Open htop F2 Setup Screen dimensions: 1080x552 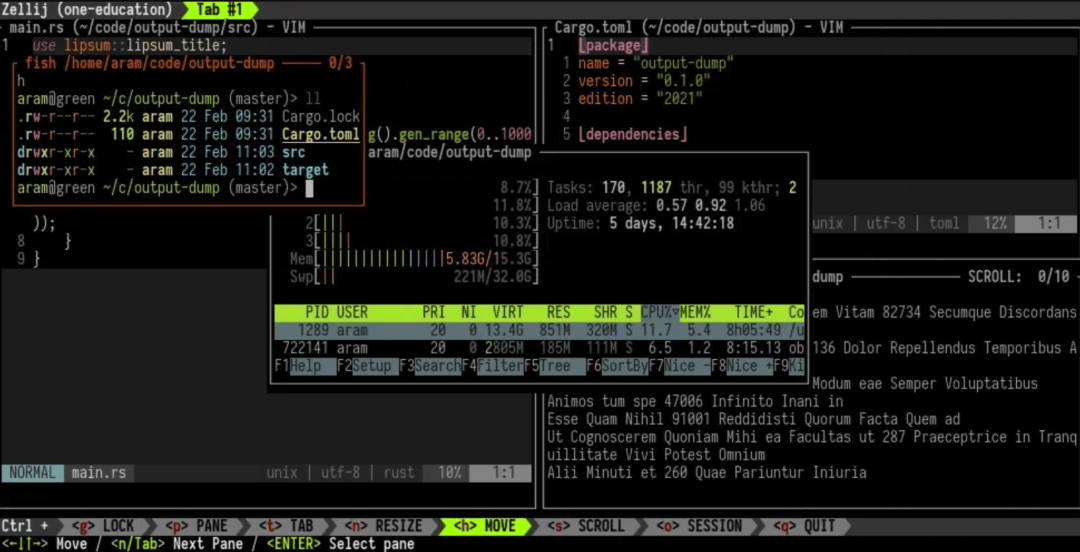point(368,366)
